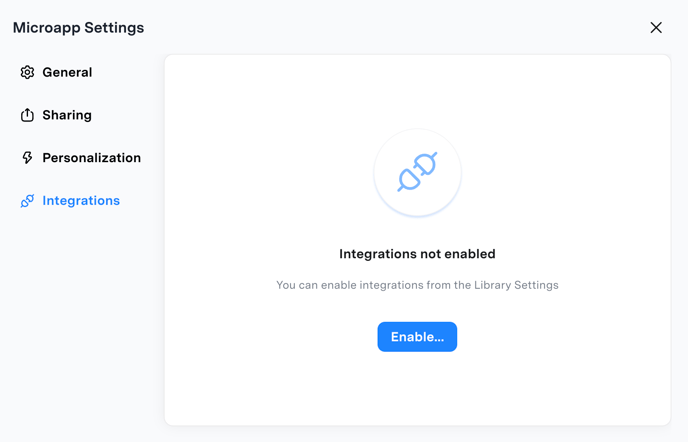
Task: Click the blue plug icon beside Integrations
Action: (27, 201)
